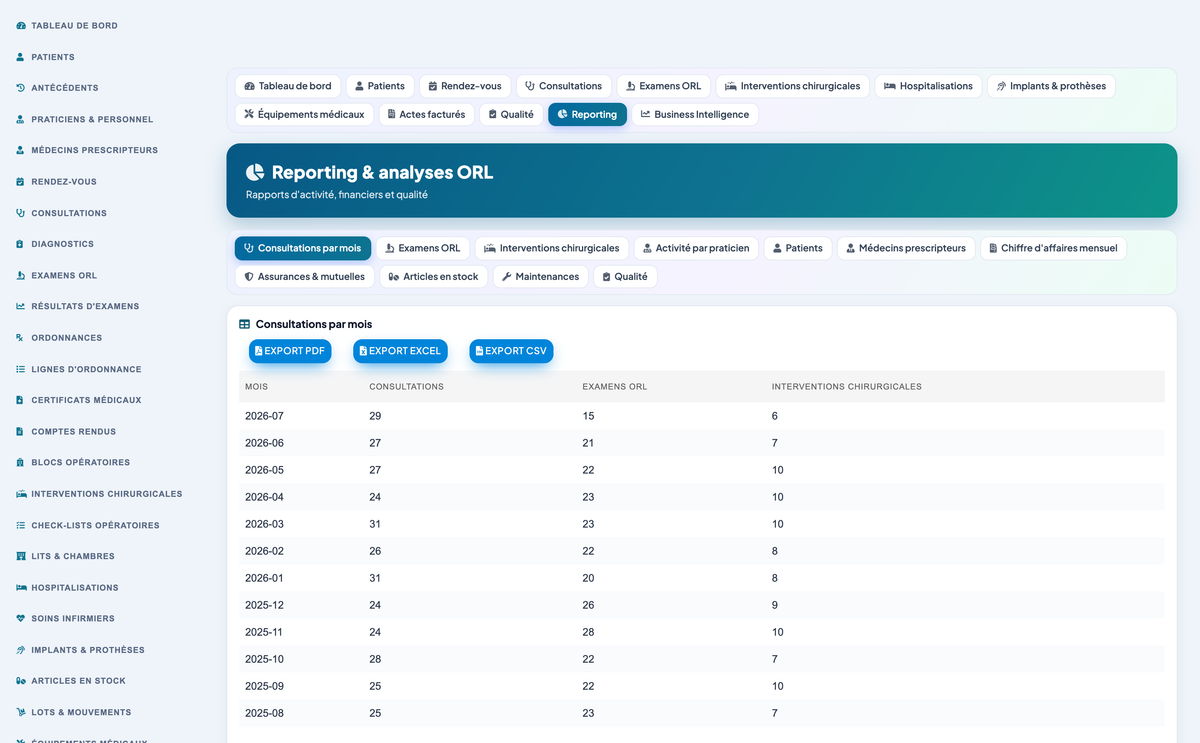Click the Lits & Chambres hospital icon
This screenshot has height=743, width=1200.
(21, 556)
